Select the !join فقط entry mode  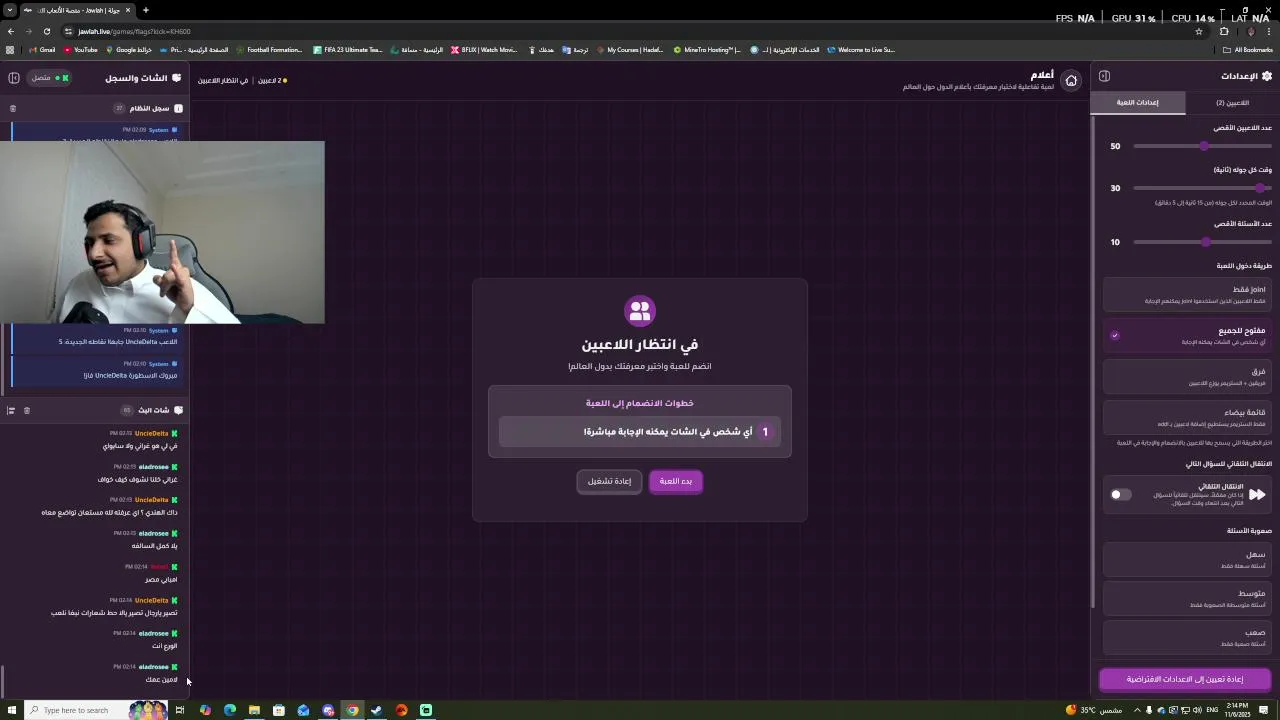pos(1187,294)
